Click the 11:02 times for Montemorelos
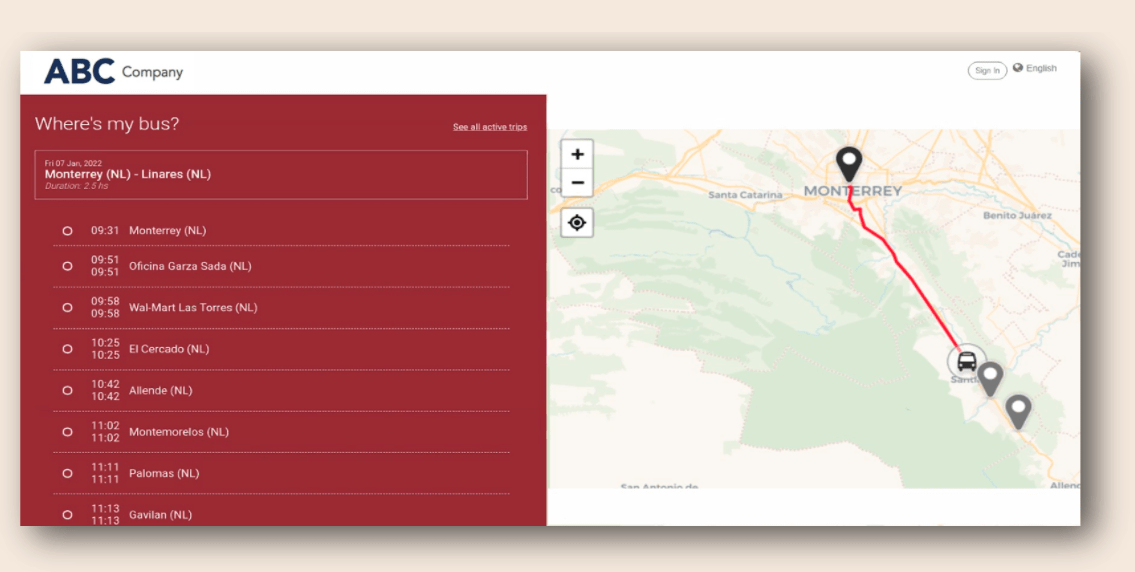The height and width of the screenshot is (572, 1135). (x=105, y=432)
